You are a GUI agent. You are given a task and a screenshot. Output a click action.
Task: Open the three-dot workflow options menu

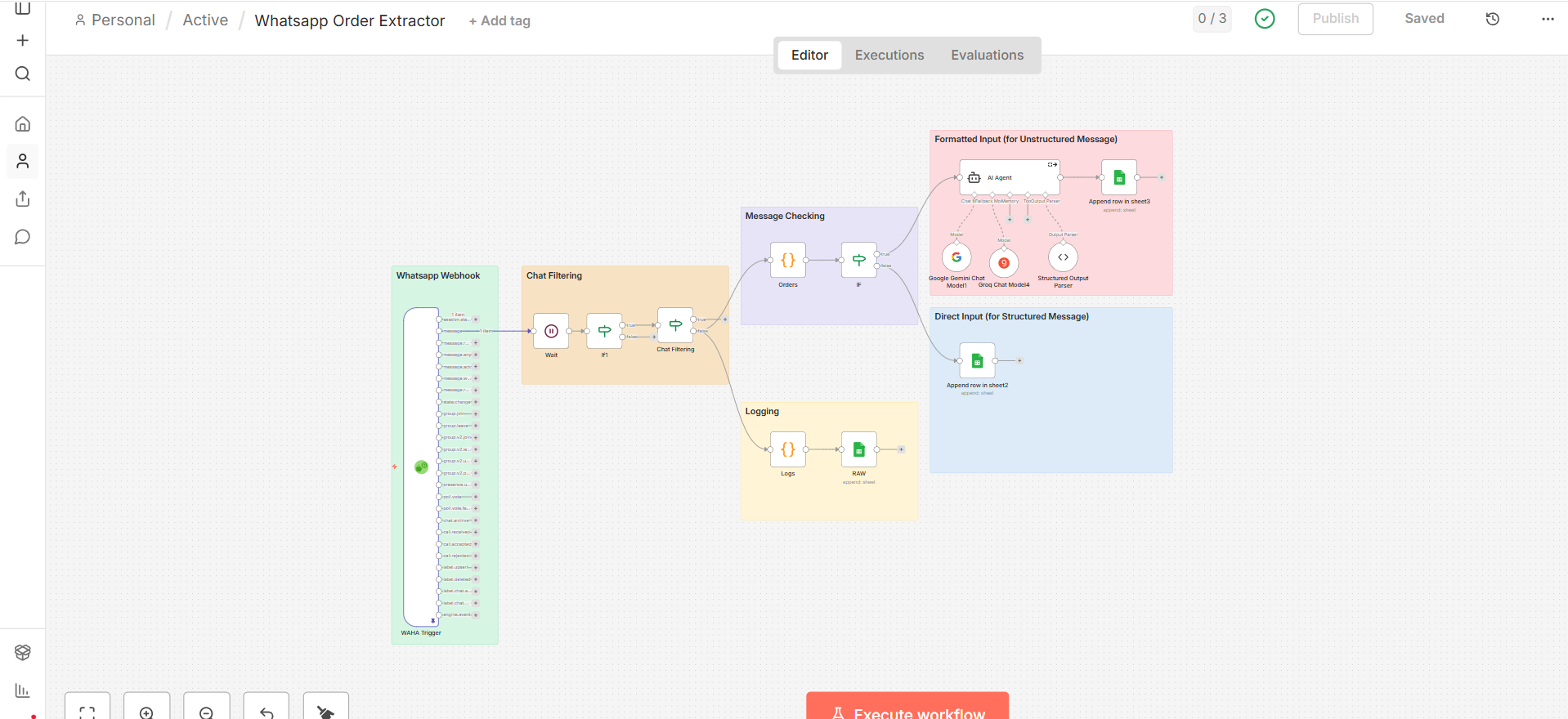(1547, 19)
